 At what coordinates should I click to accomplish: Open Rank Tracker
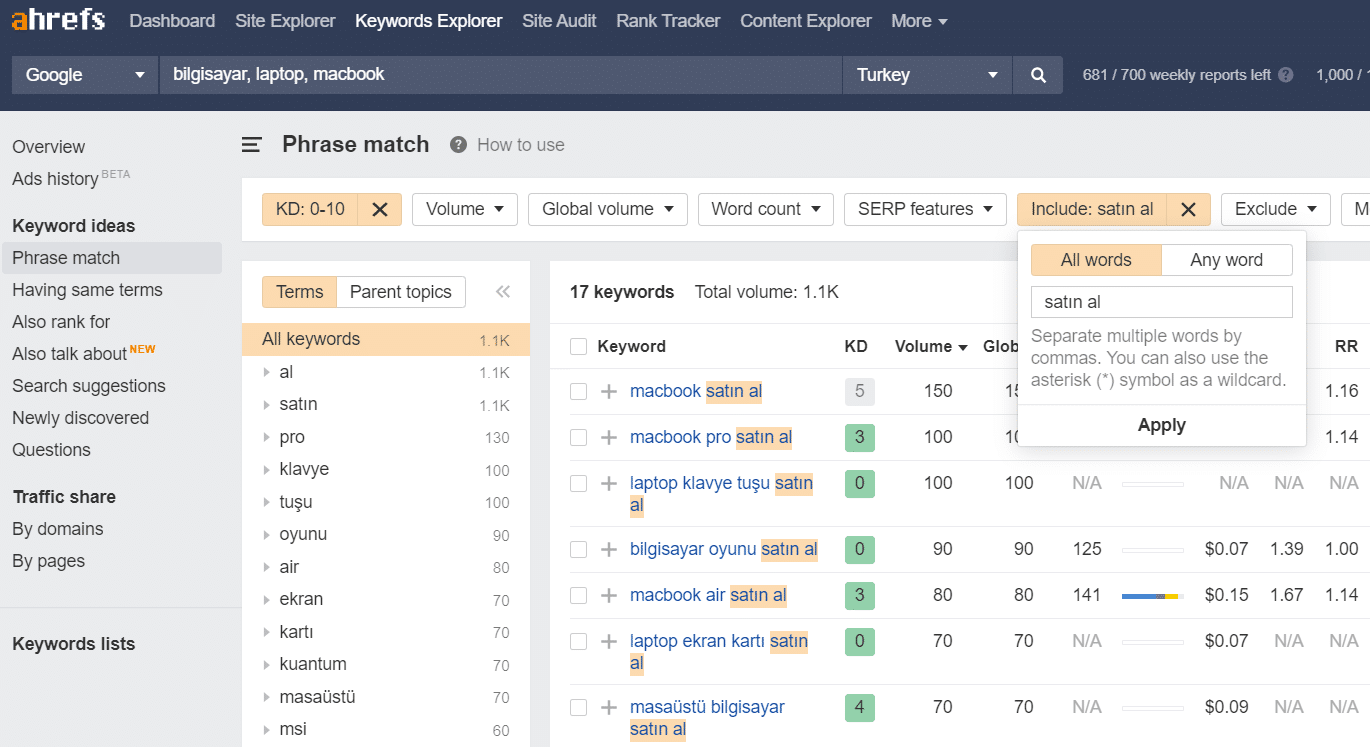pos(668,21)
